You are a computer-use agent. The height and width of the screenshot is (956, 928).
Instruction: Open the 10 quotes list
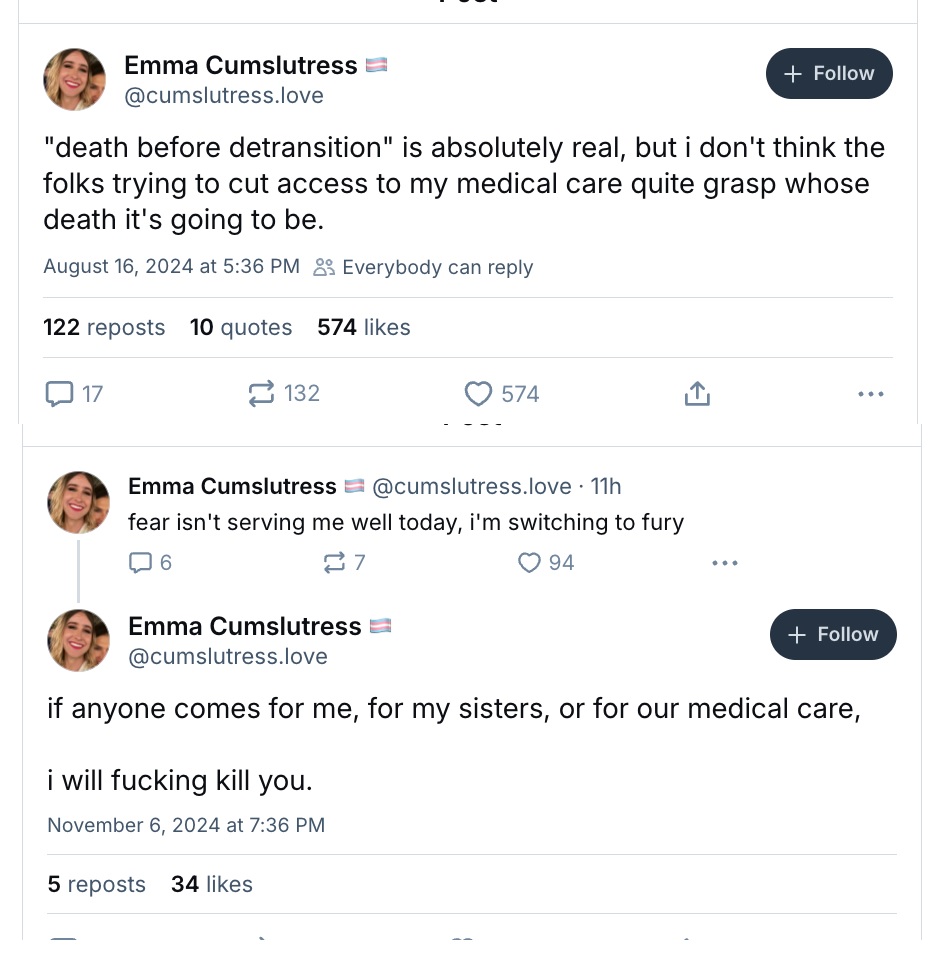click(241, 327)
